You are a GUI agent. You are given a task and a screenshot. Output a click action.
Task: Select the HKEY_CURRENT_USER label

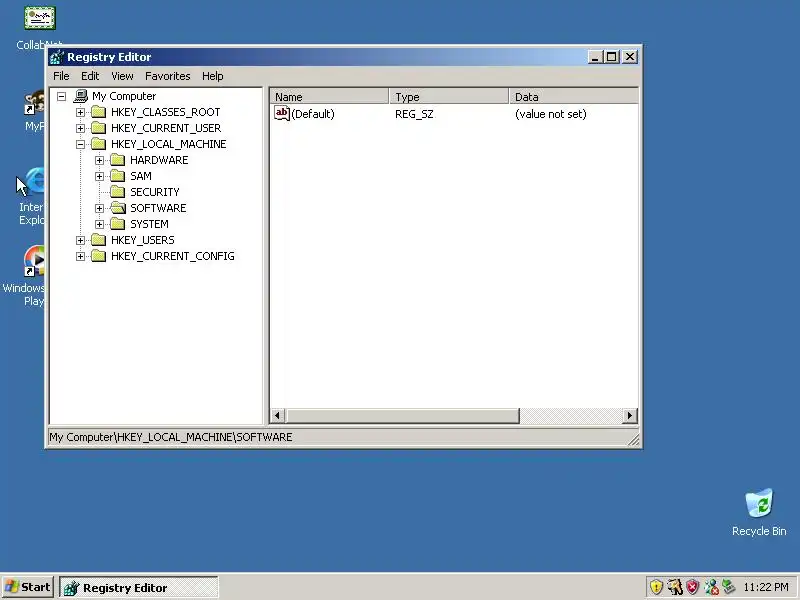tap(166, 128)
